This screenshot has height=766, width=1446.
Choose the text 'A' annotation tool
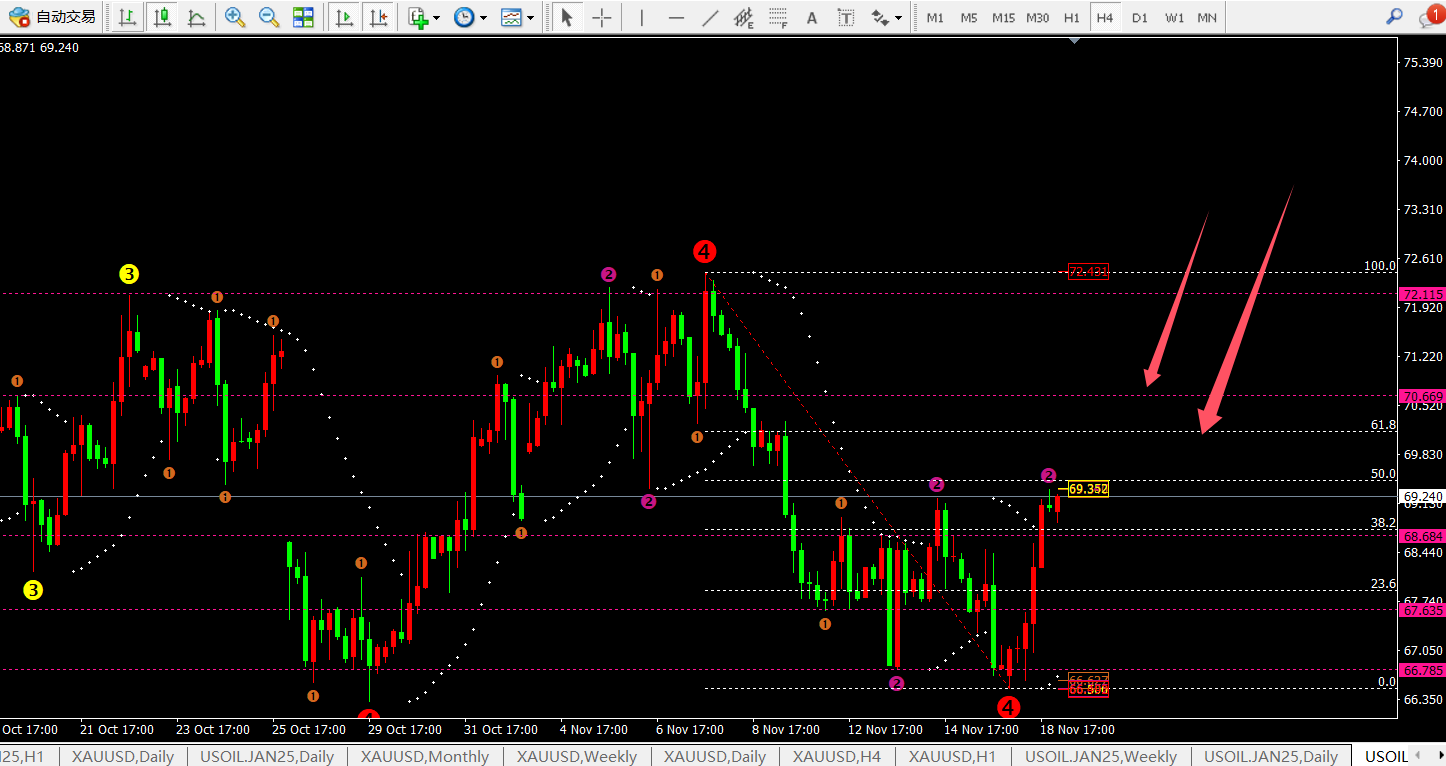812,17
